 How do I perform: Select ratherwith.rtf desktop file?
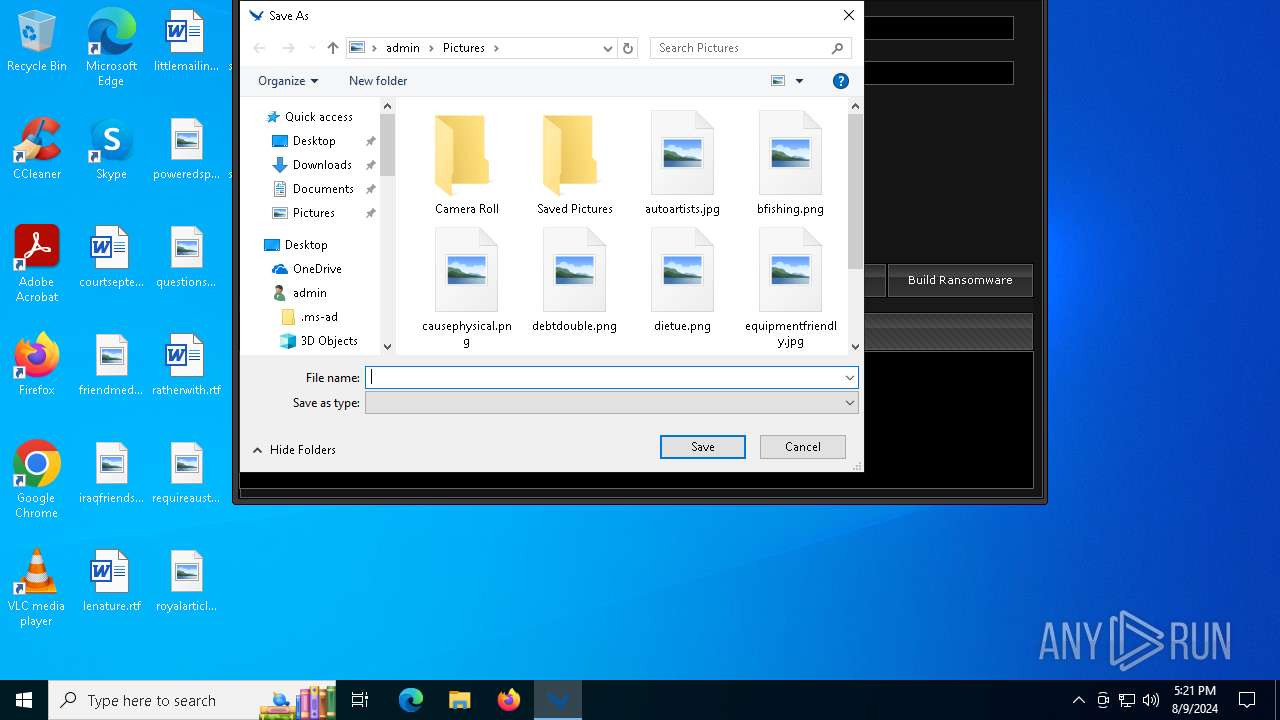[x=186, y=366]
